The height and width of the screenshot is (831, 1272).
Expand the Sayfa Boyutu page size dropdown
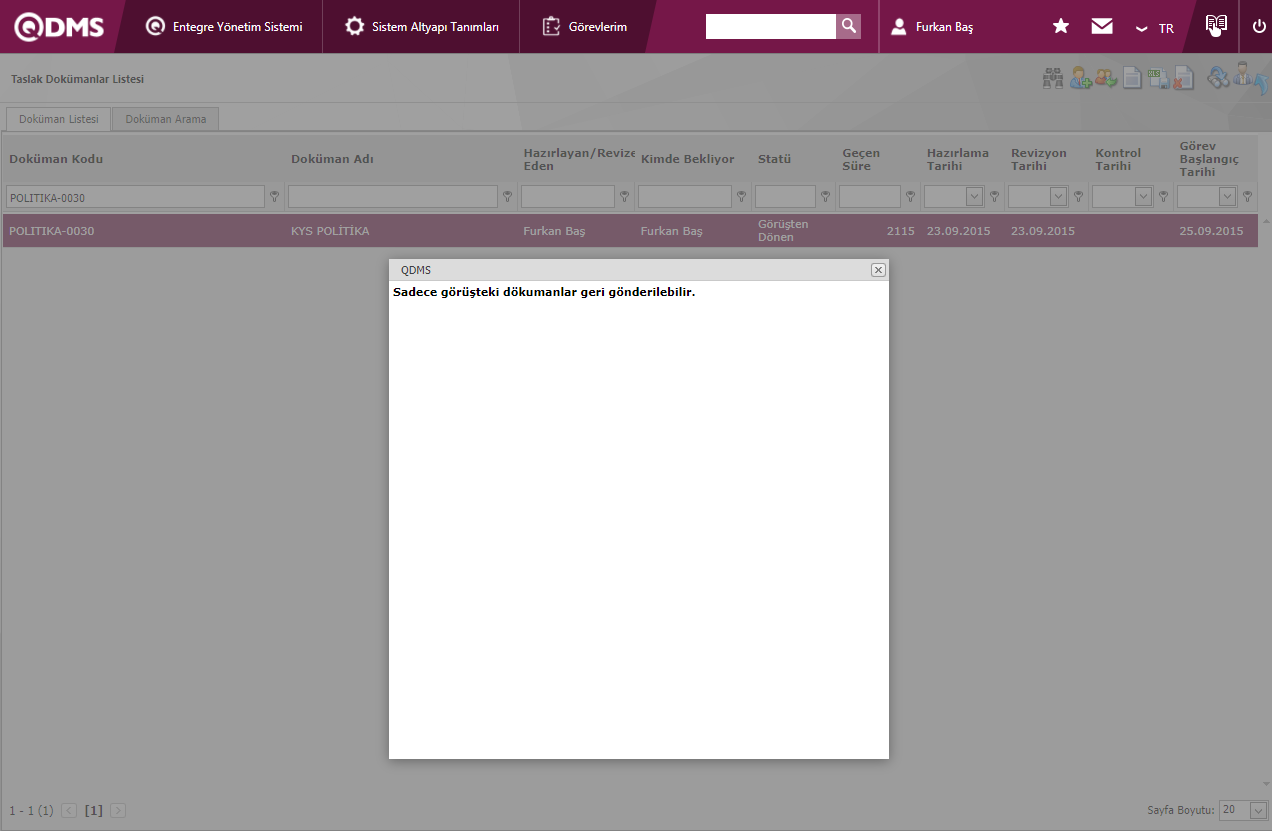(1258, 810)
